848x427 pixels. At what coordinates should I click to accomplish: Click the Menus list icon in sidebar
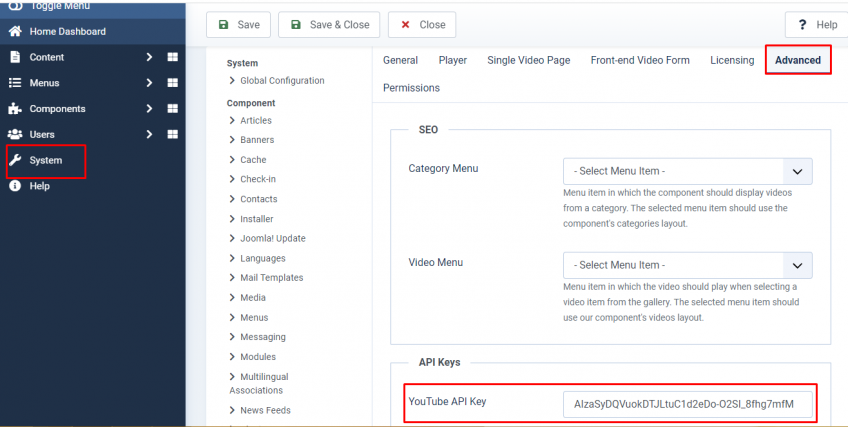(x=15, y=83)
